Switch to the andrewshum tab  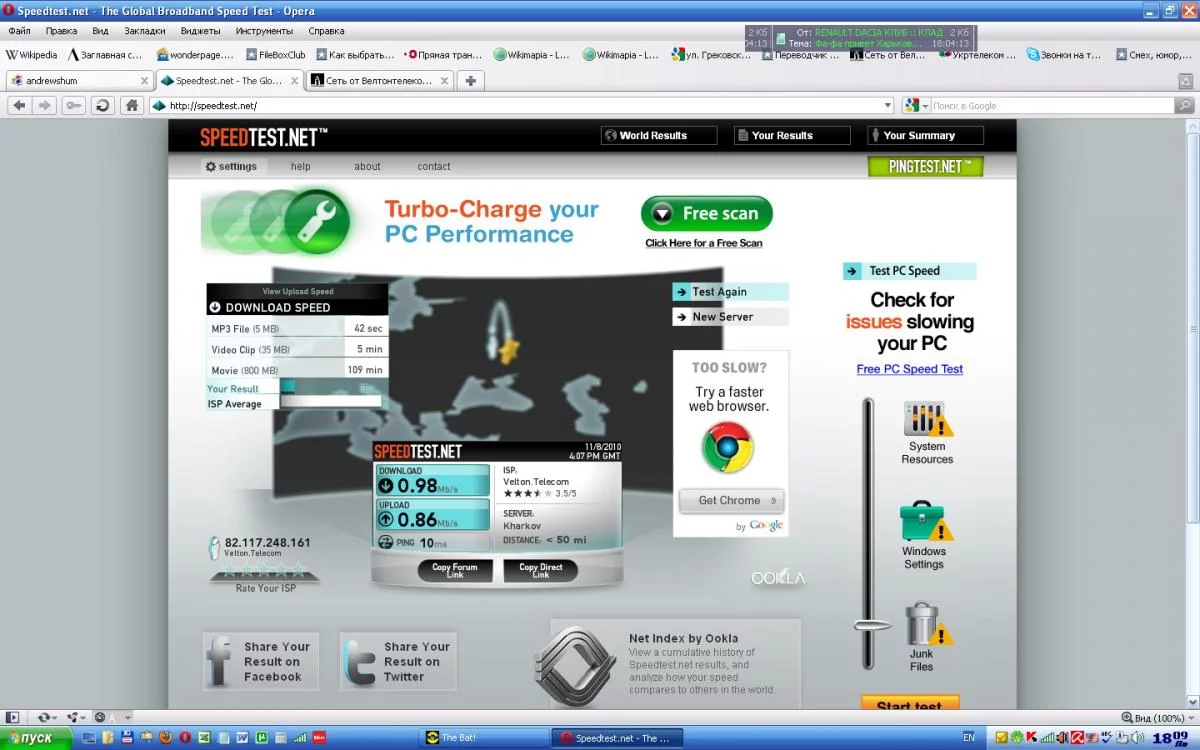point(79,81)
